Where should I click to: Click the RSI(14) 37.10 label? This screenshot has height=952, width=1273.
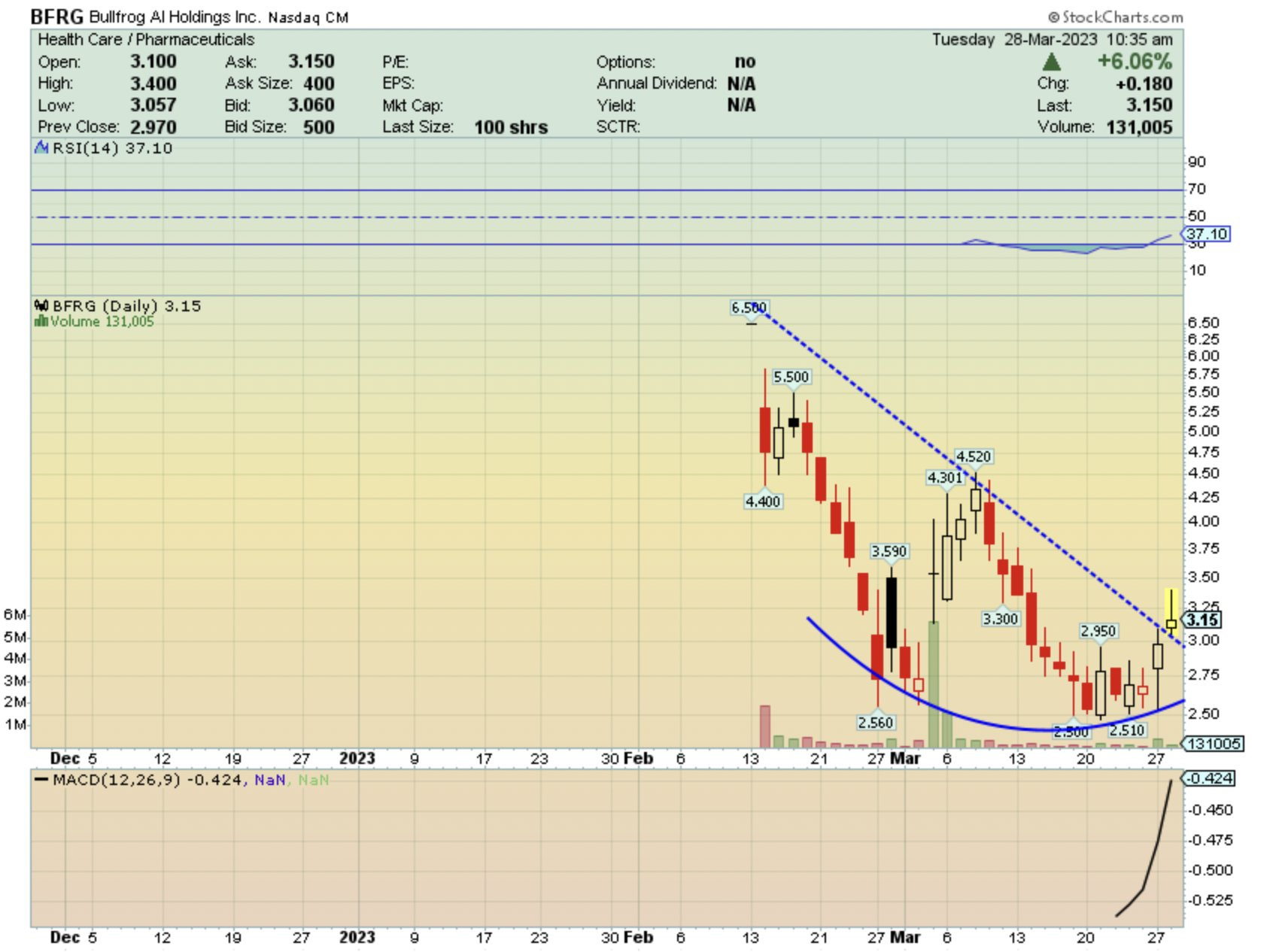tap(113, 148)
